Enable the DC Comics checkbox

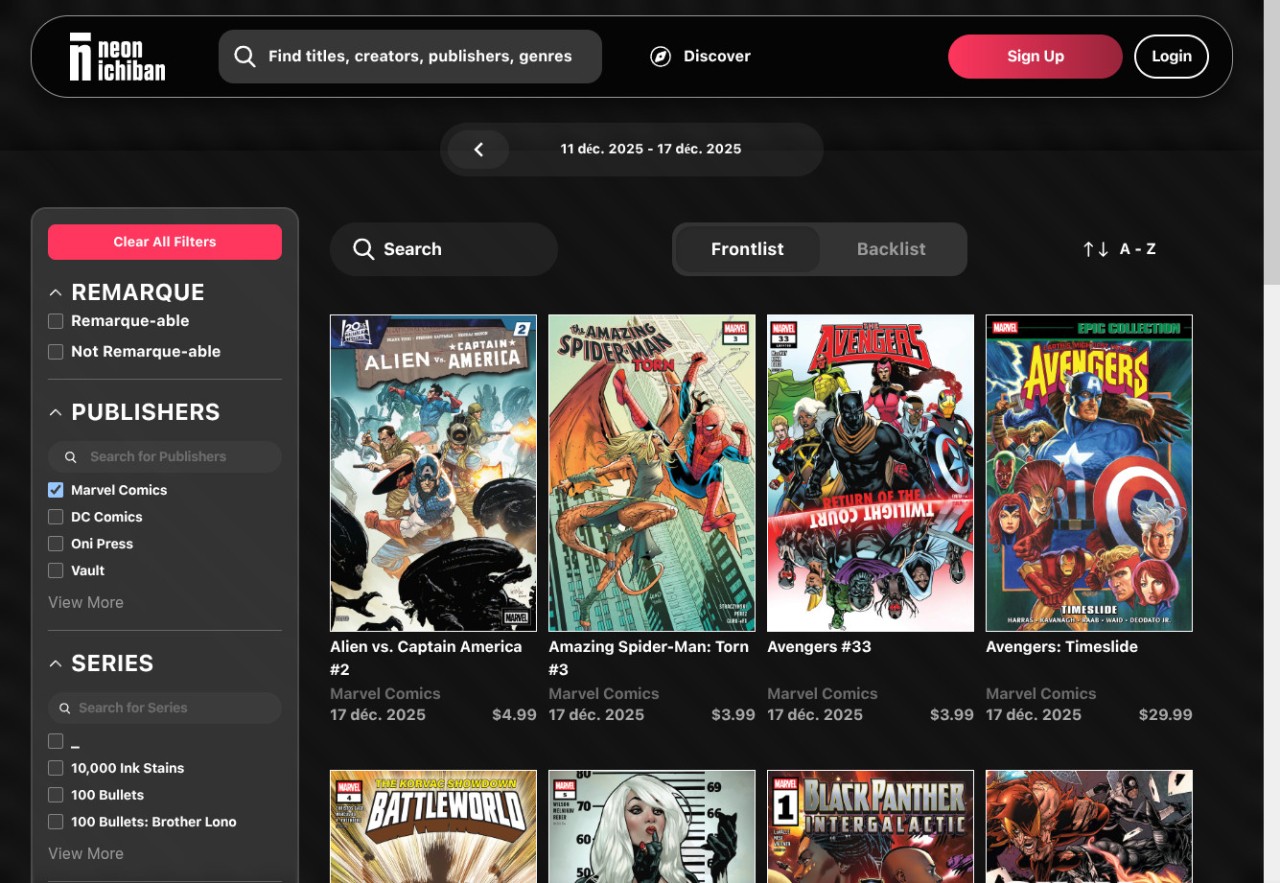click(x=56, y=517)
